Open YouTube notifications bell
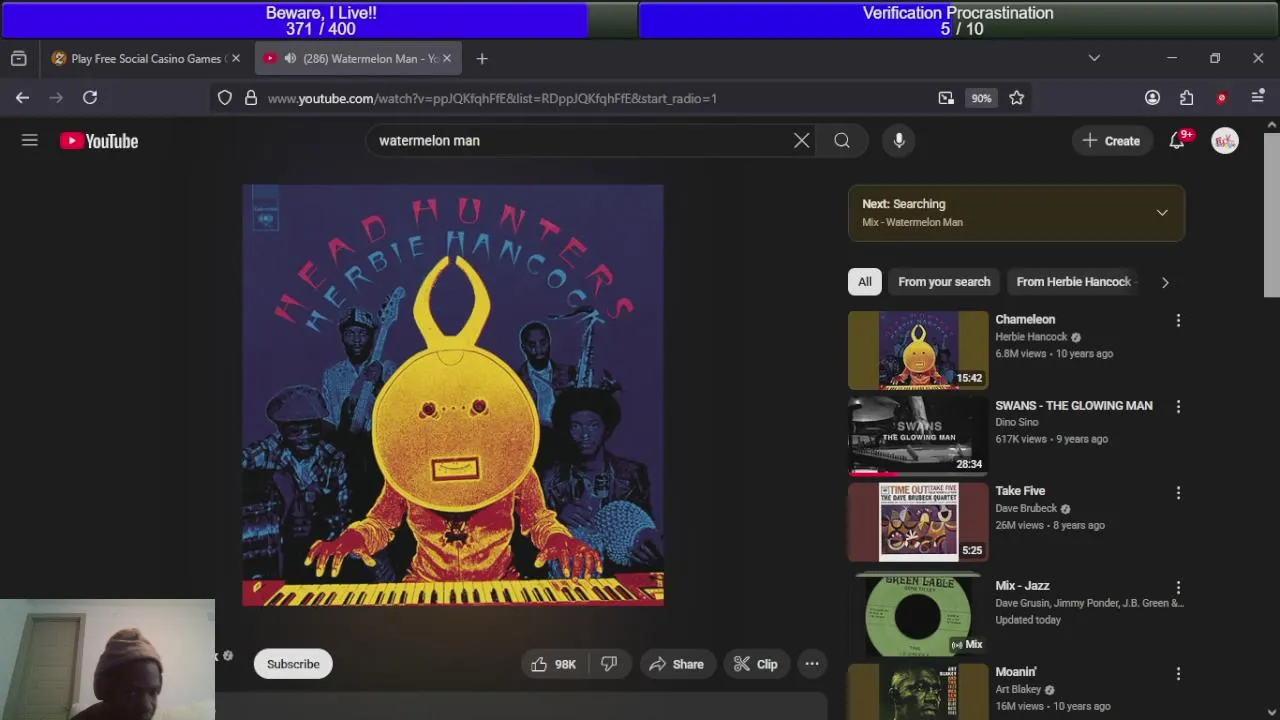Image resolution: width=1280 pixels, height=720 pixels. [1177, 141]
